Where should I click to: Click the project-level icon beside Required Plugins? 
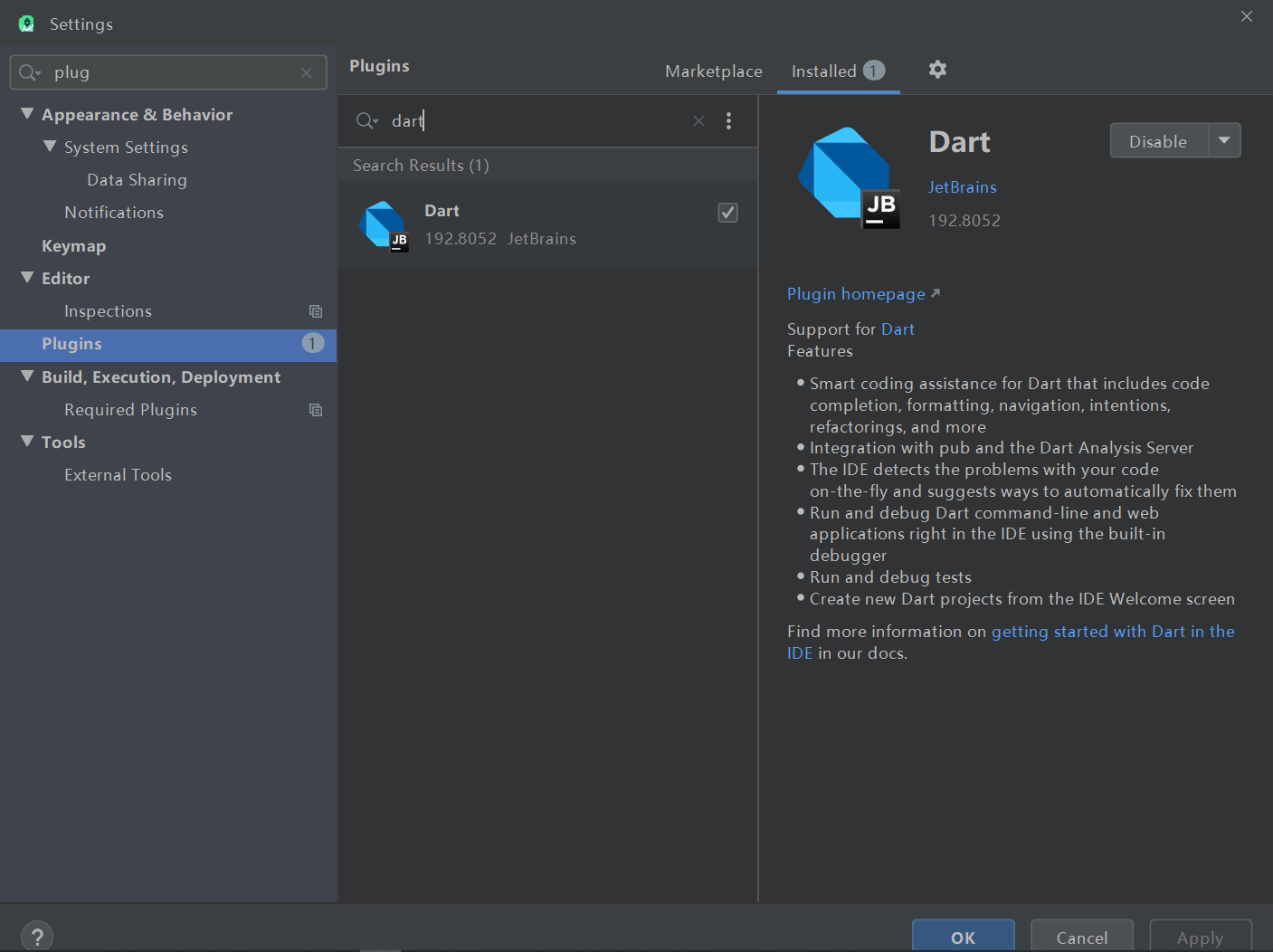(316, 410)
